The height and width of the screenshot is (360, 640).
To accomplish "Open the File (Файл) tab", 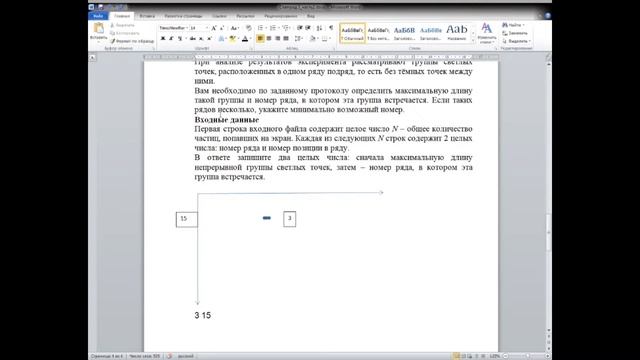I will 98,16.
